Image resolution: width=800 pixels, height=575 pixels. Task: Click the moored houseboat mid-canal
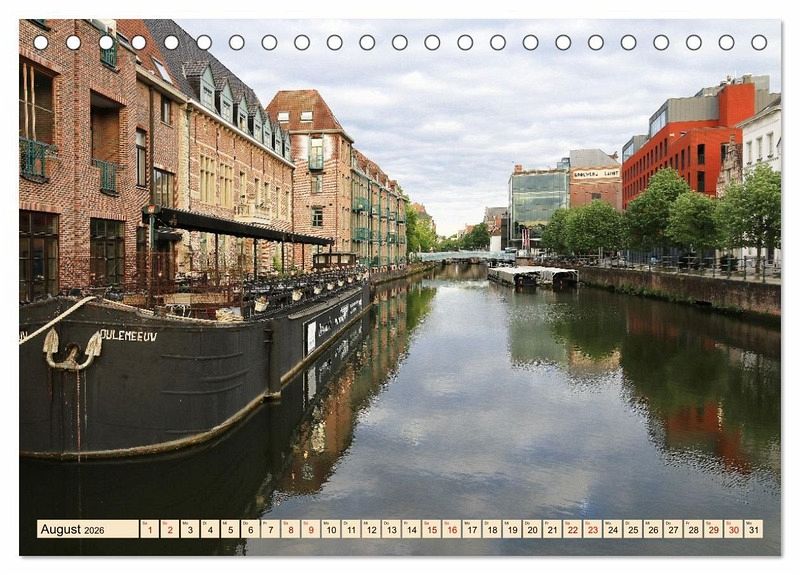[x=532, y=276]
